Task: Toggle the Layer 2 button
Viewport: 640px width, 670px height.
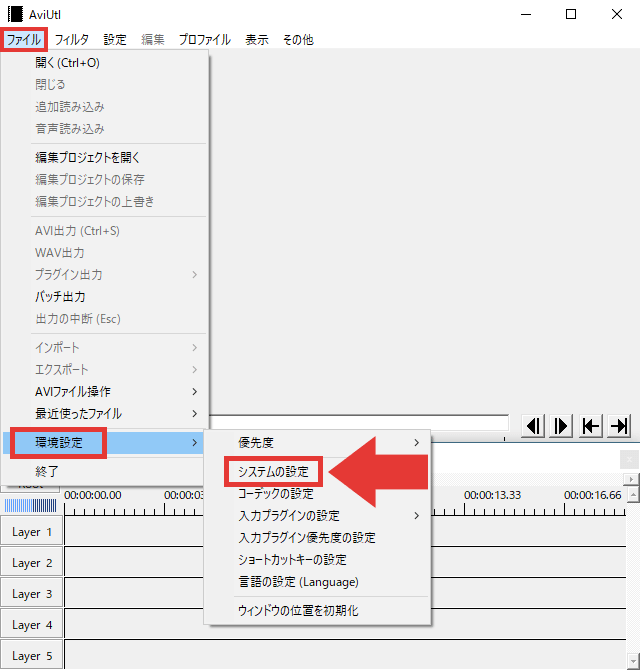Action: tap(32, 562)
